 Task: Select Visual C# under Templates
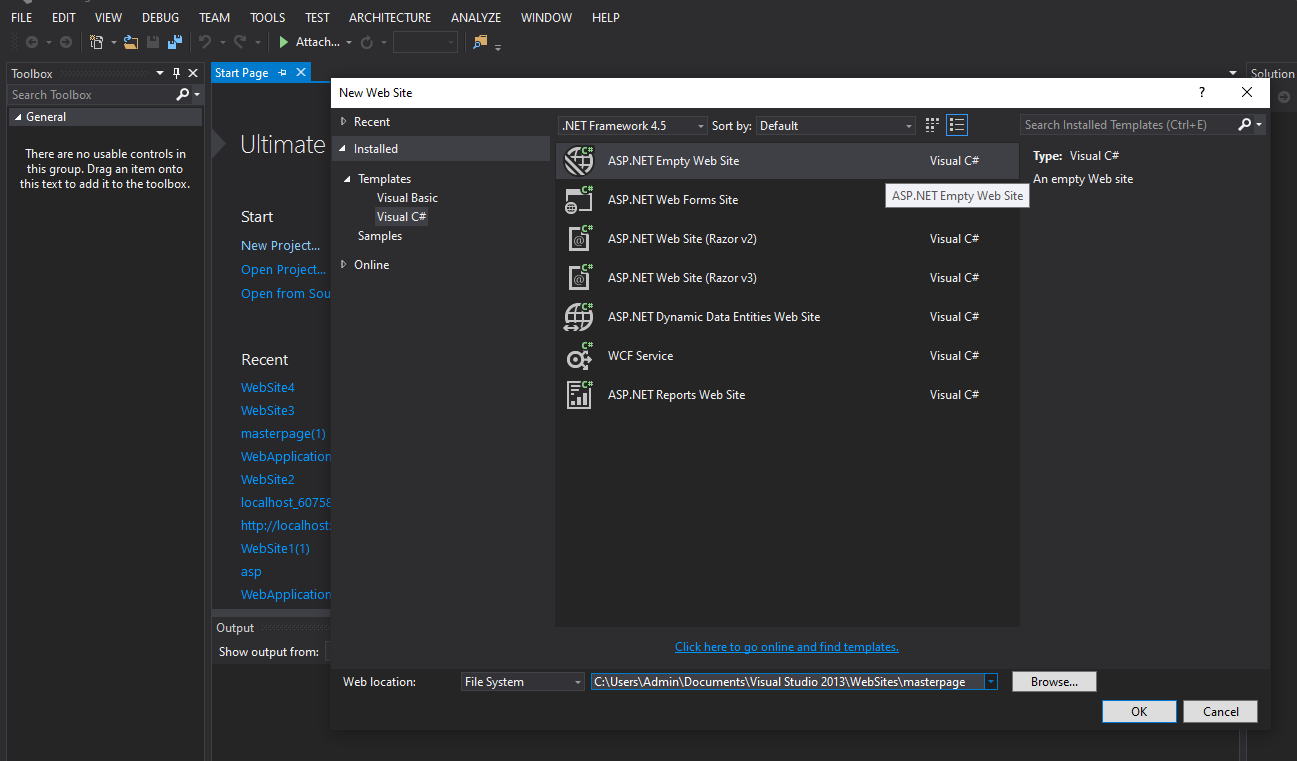tap(401, 217)
